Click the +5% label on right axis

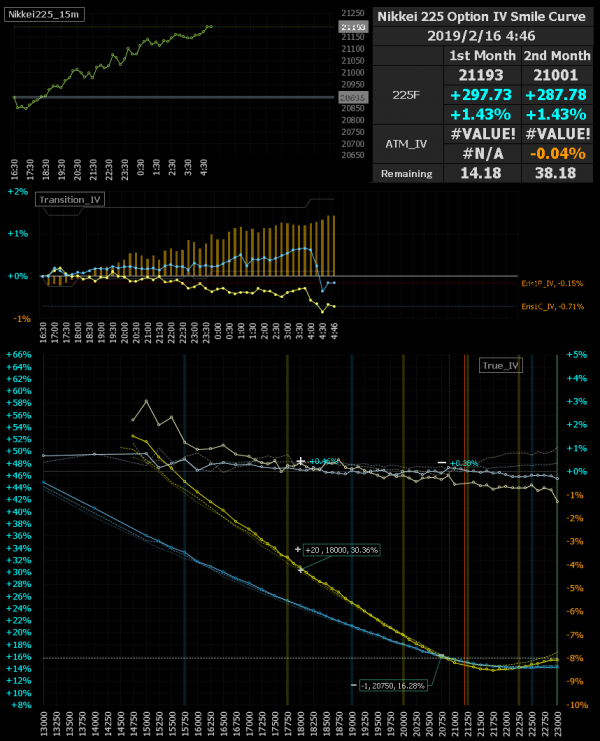coord(577,355)
